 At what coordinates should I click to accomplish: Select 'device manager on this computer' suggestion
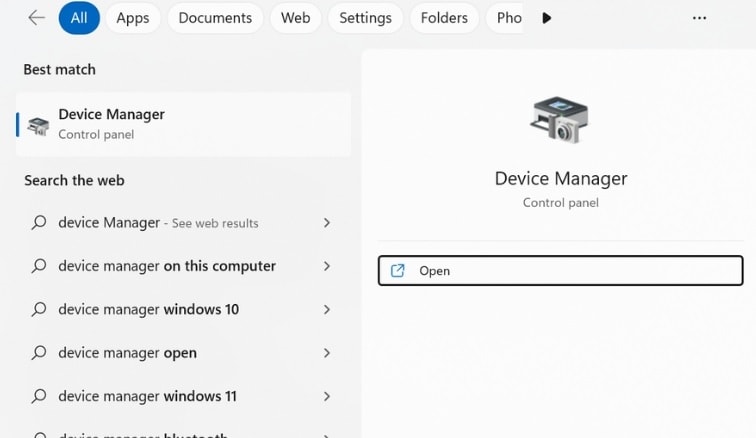click(x=181, y=266)
